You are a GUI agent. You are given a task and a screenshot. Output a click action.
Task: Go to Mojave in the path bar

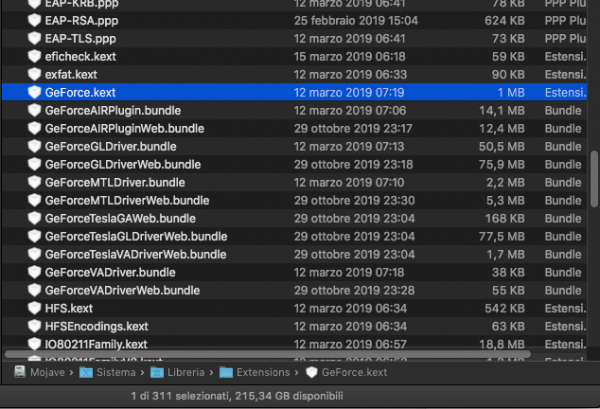47,372
